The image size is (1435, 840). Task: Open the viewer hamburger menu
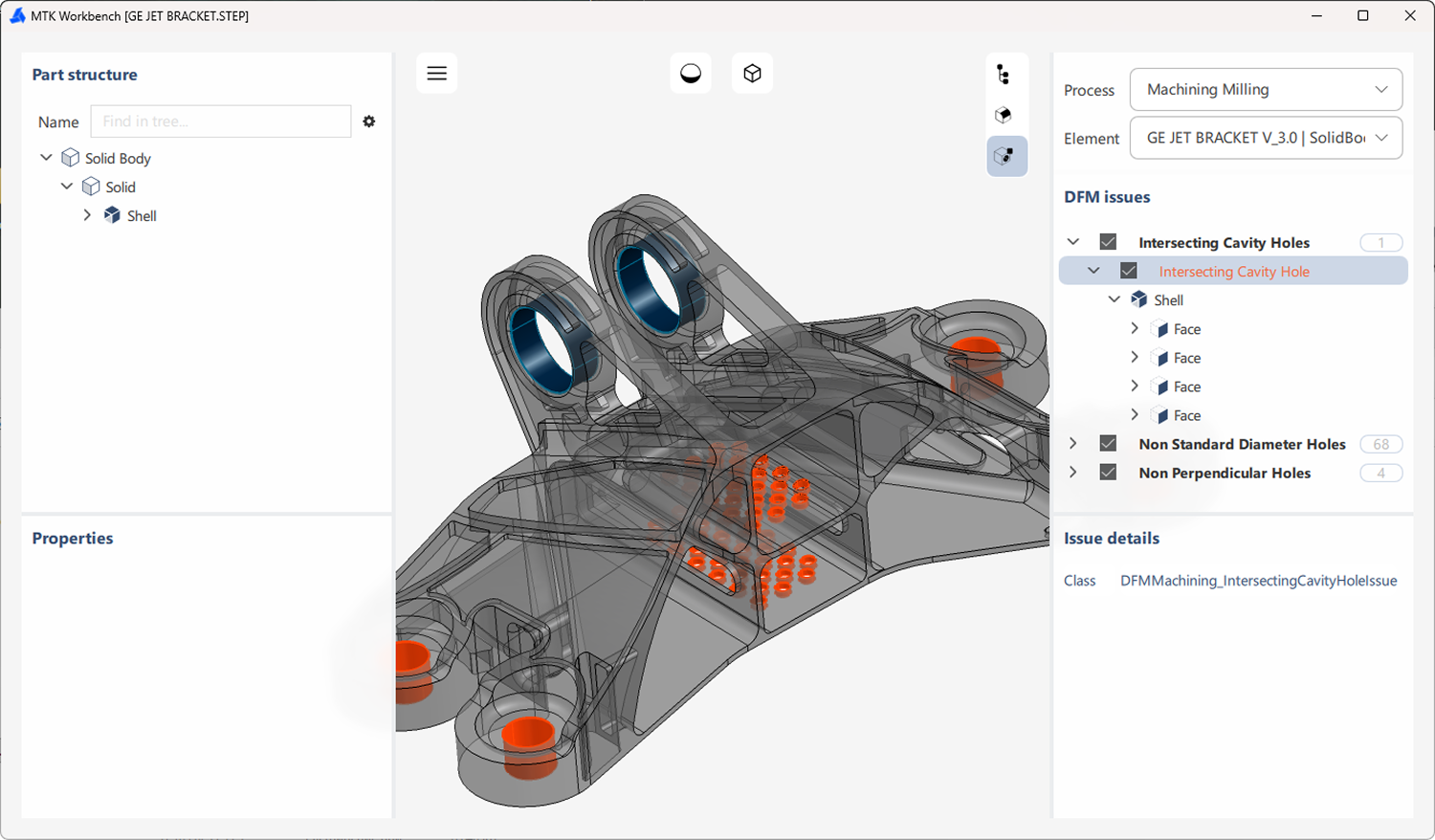pyautogui.click(x=436, y=73)
